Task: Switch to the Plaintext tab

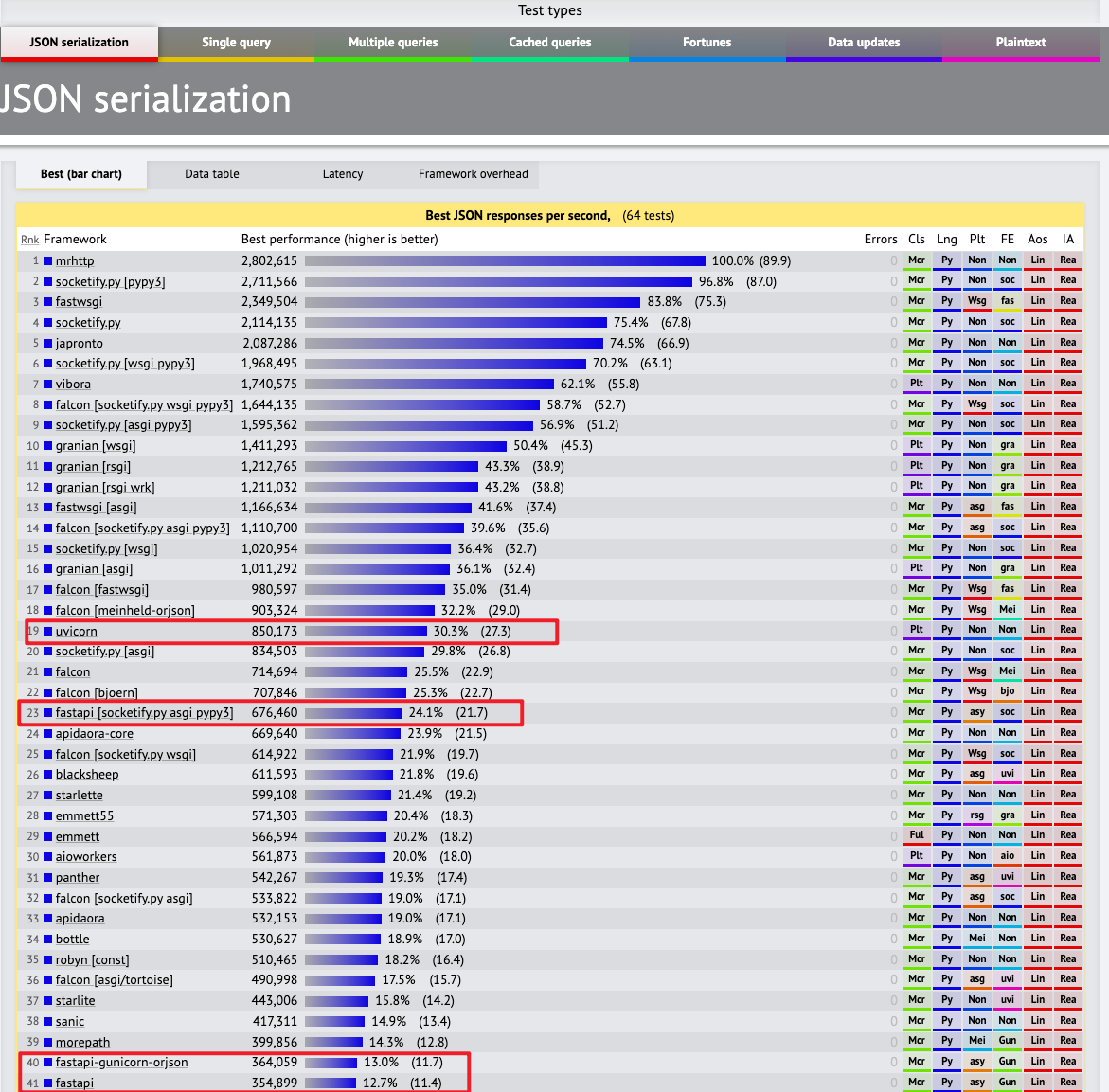Action: coord(1021,43)
